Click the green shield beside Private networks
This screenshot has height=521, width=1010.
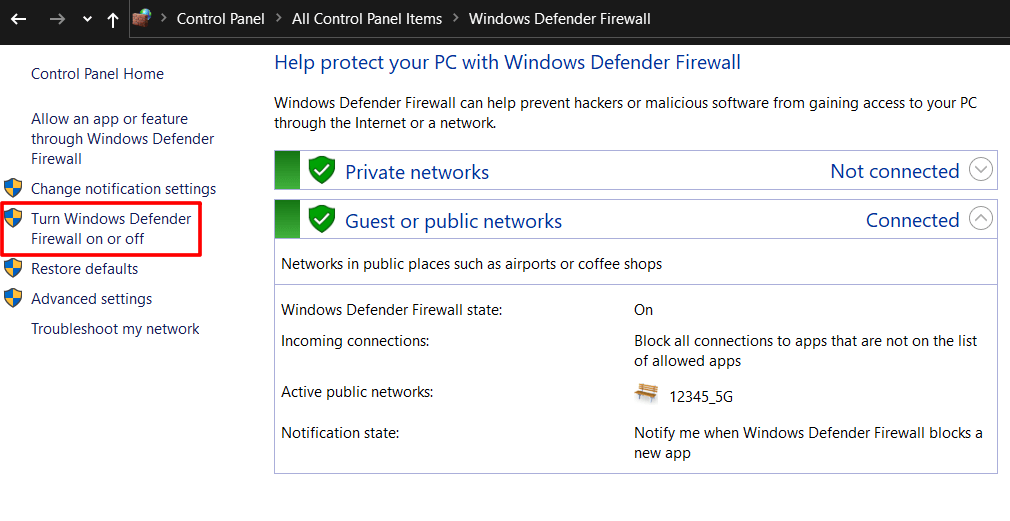click(x=321, y=170)
